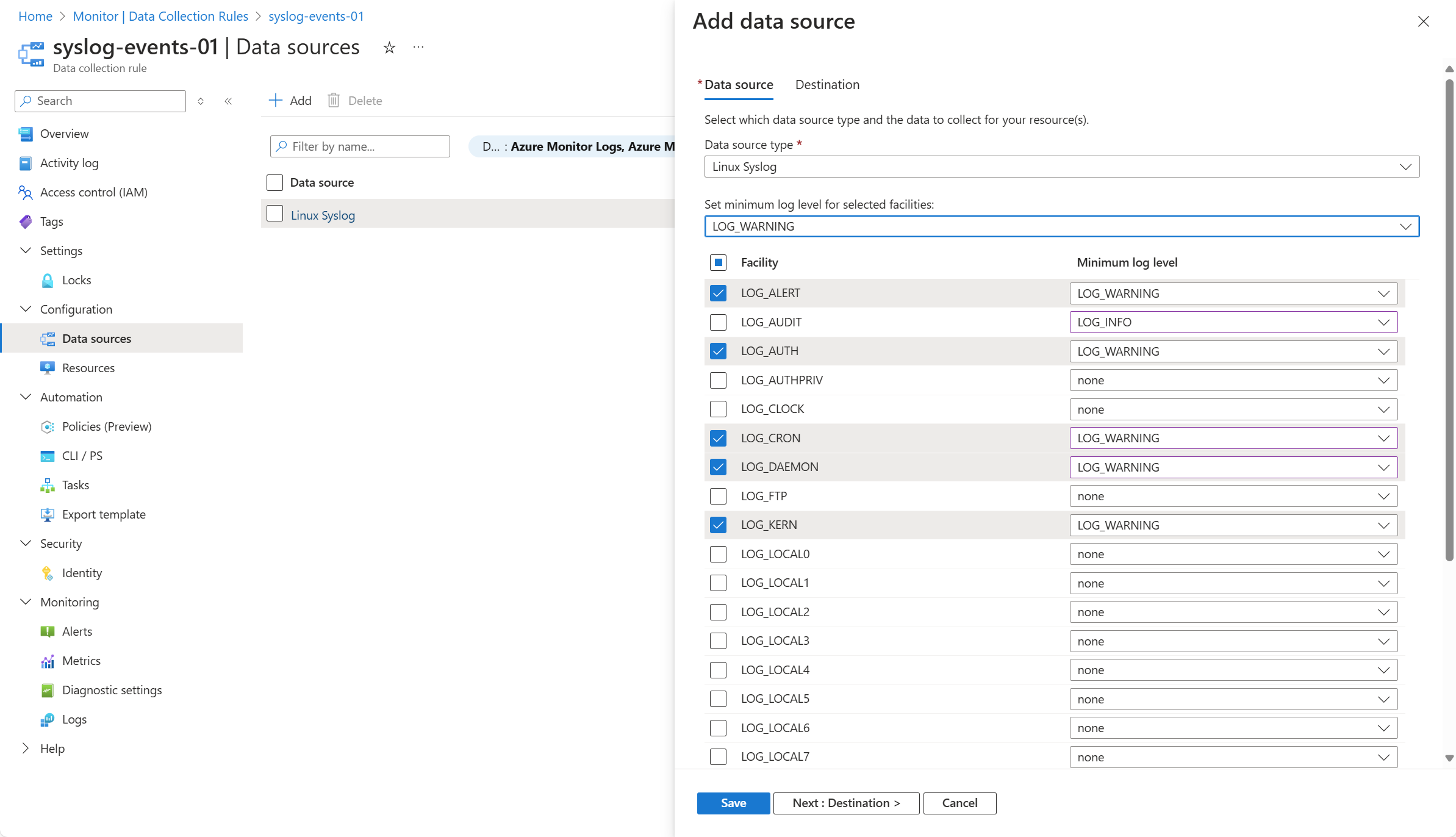This screenshot has height=837, width=1456.
Task: Open LOG_FTP minimum log level dropdown
Action: tap(1233, 496)
